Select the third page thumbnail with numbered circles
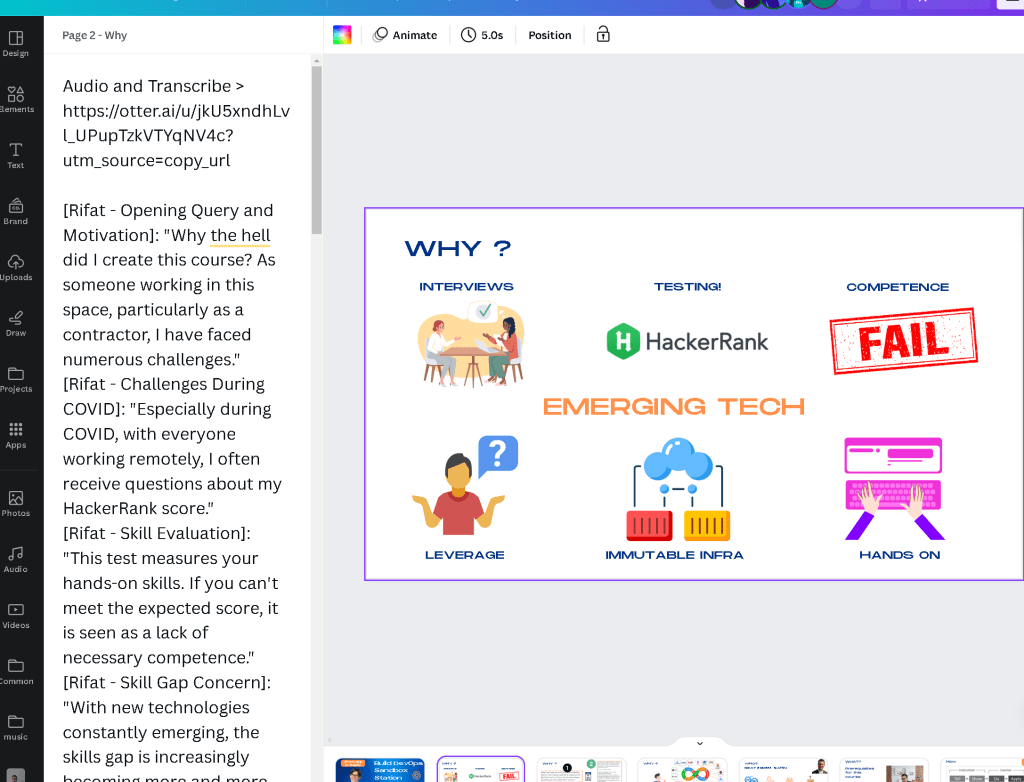This screenshot has height=782, width=1024. coord(582,770)
